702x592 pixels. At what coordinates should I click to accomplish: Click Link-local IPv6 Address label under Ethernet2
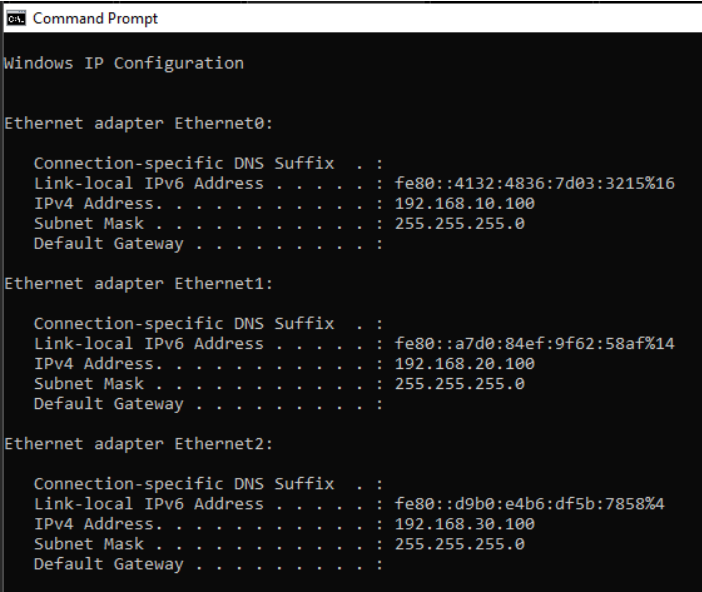148,503
